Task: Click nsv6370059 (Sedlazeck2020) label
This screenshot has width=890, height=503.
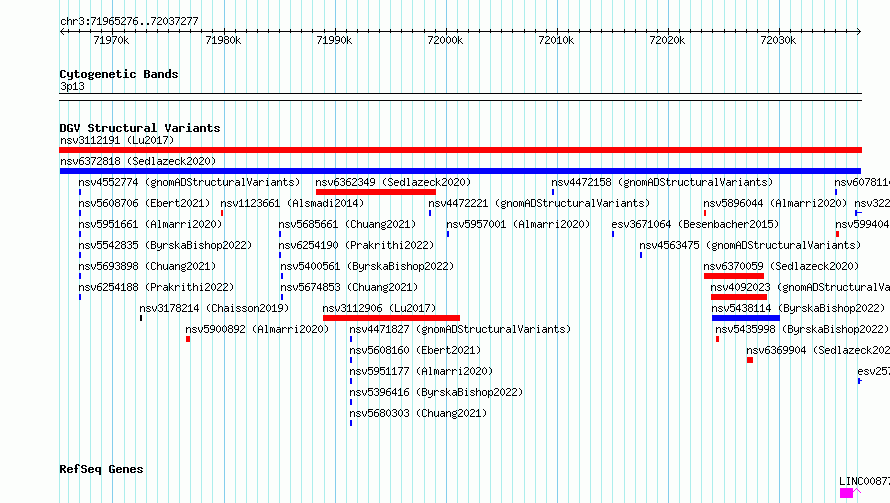Action: (781, 266)
